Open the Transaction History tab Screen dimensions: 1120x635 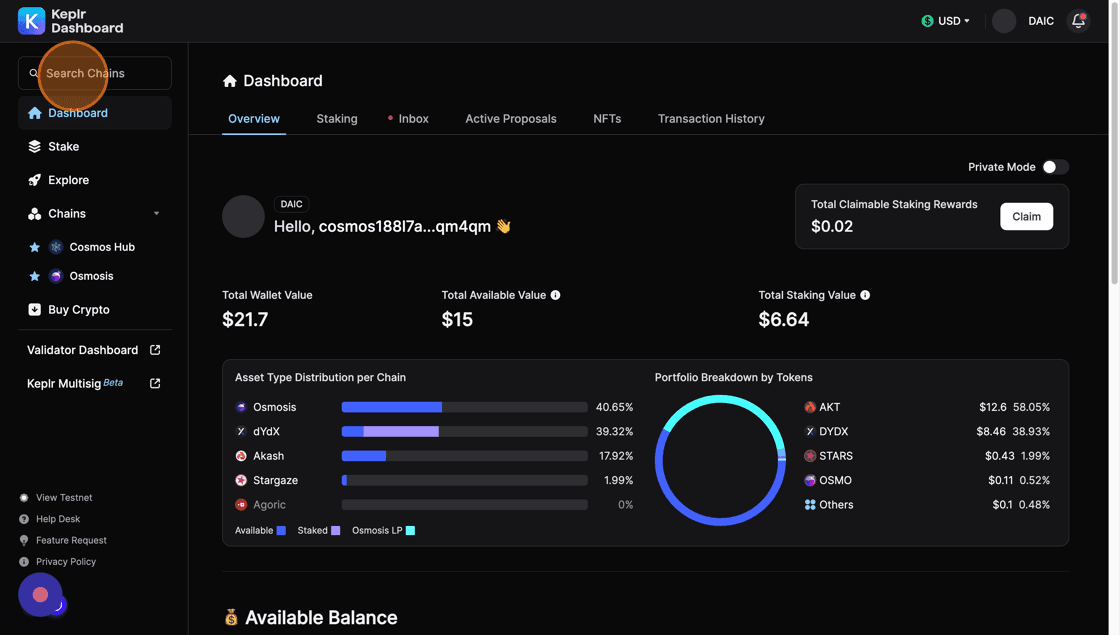point(711,119)
